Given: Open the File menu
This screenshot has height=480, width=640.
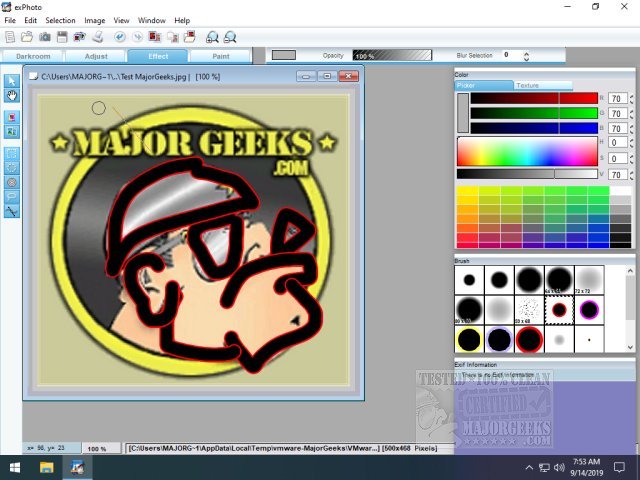Looking at the screenshot, I should tap(10, 20).
